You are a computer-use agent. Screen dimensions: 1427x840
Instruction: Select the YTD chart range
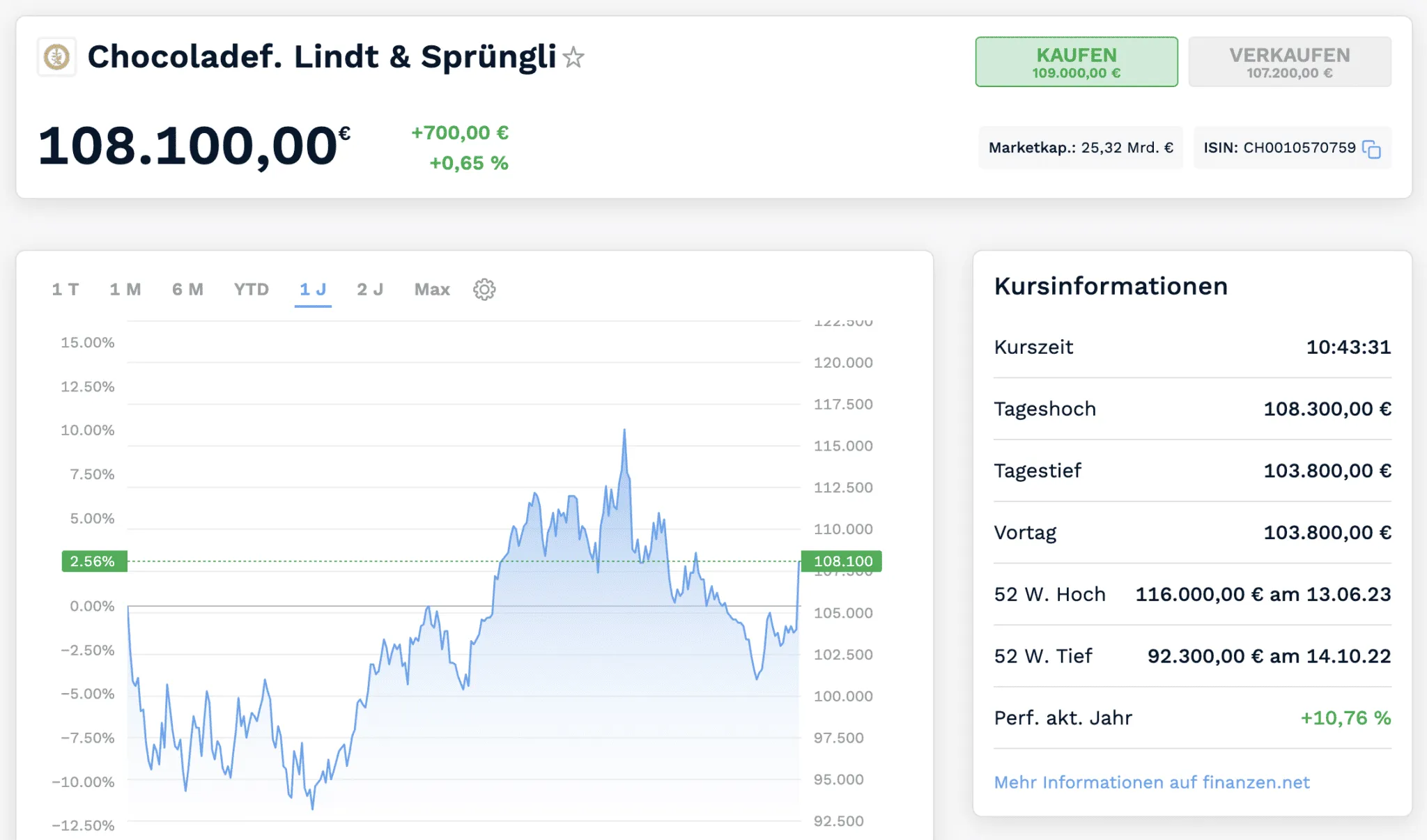(x=252, y=290)
